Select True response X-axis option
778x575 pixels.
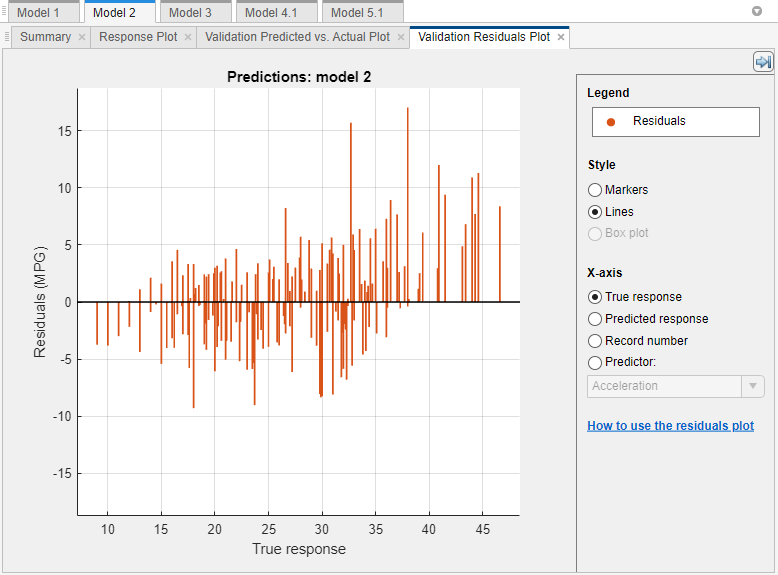(595, 297)
